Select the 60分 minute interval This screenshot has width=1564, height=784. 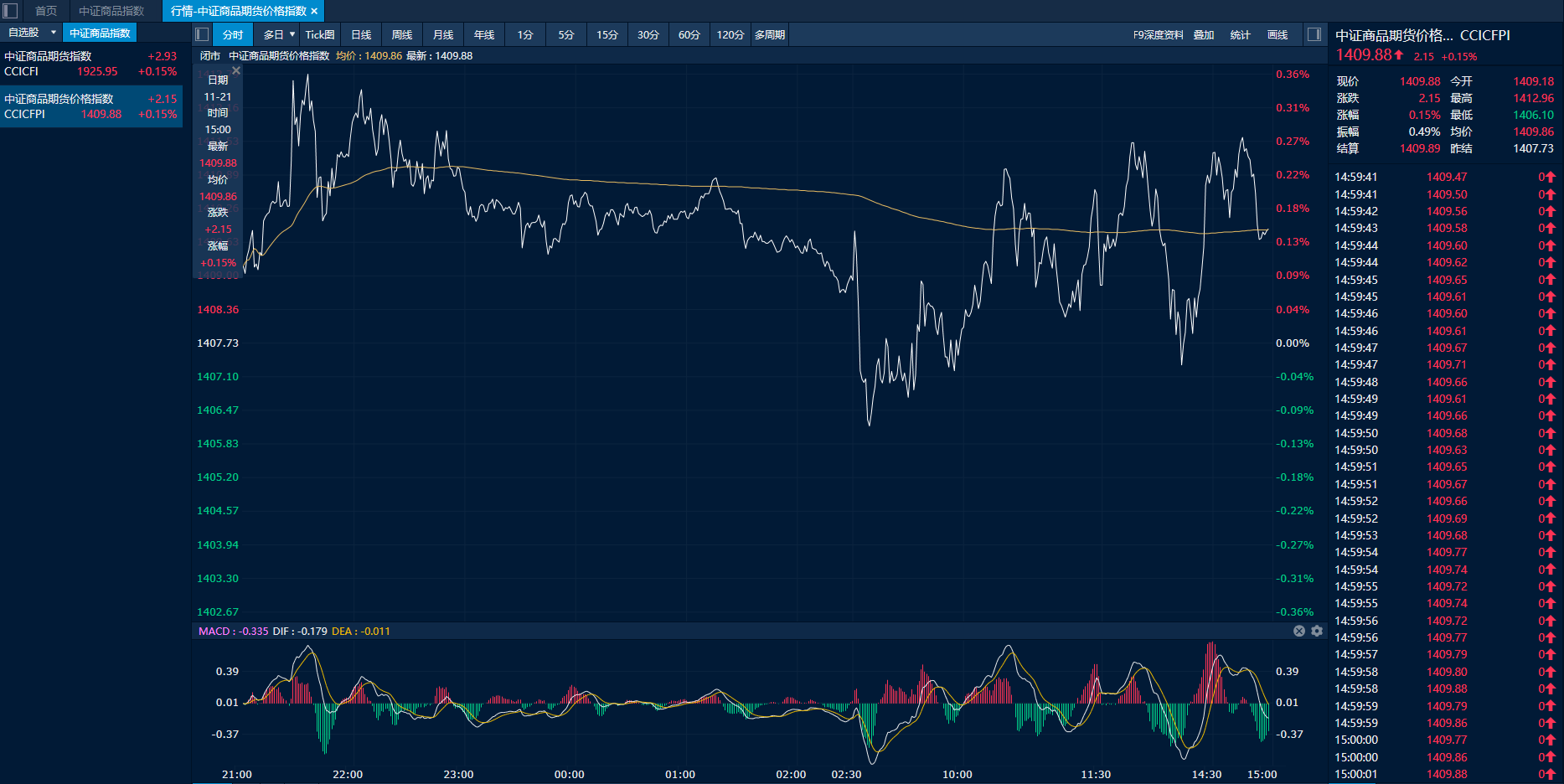coord(689,34)
